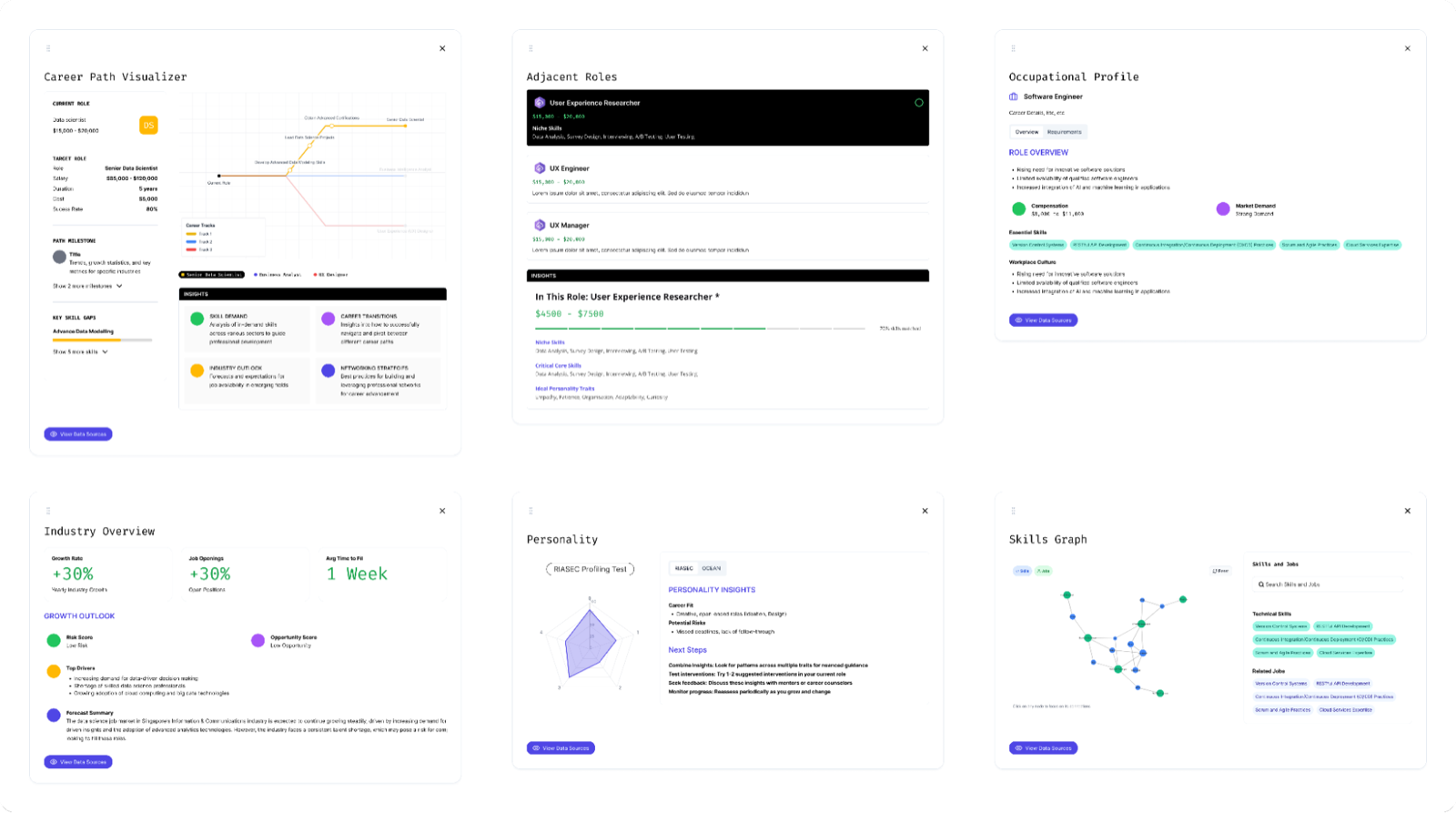Click the blue Forecast Summary circle icon
1456x813 pixels.
pyautogui.click(x=54, y=716)
